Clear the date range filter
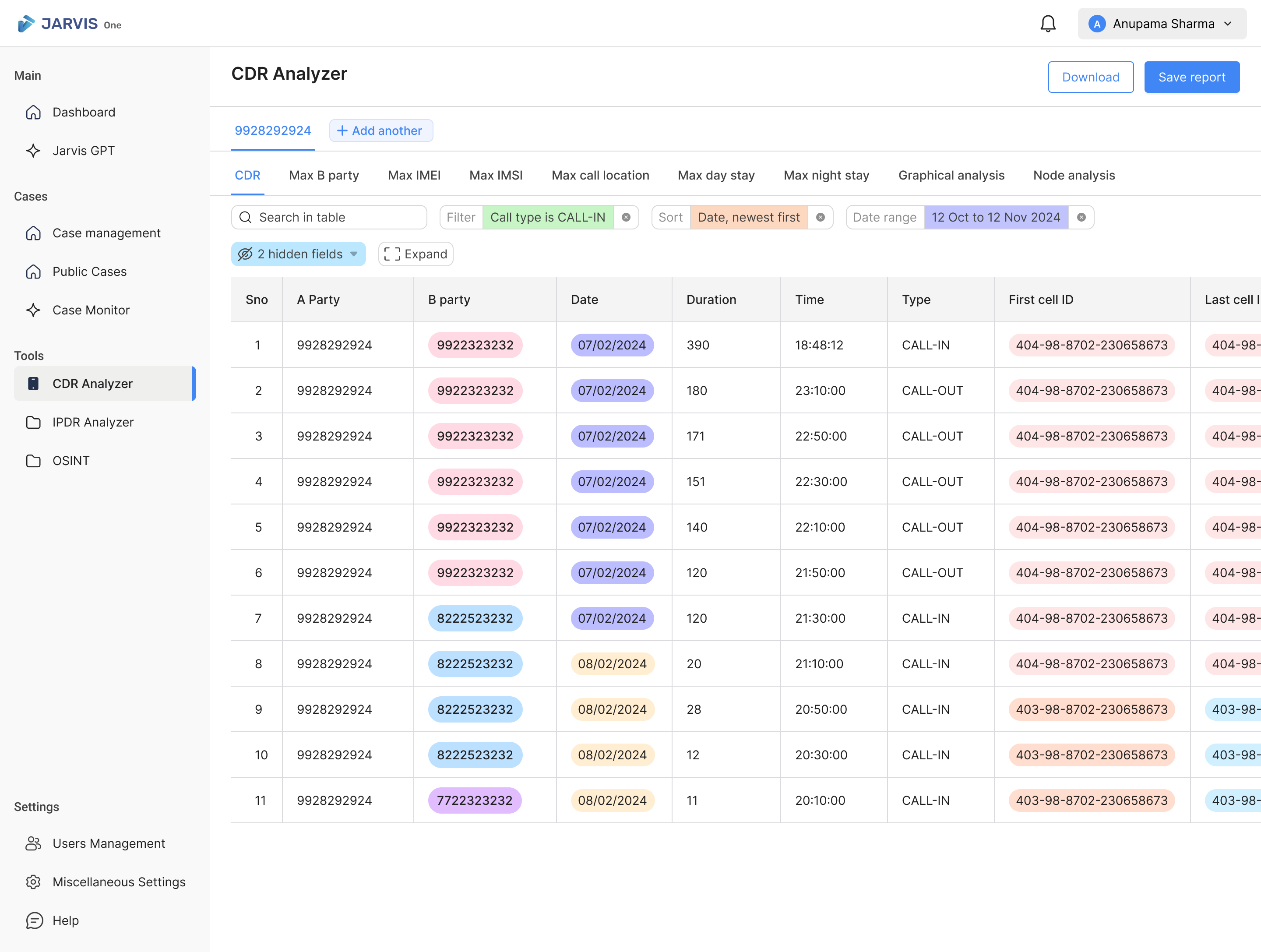The width and height of the screenshot is (1261, 952). coord(1081,217)
